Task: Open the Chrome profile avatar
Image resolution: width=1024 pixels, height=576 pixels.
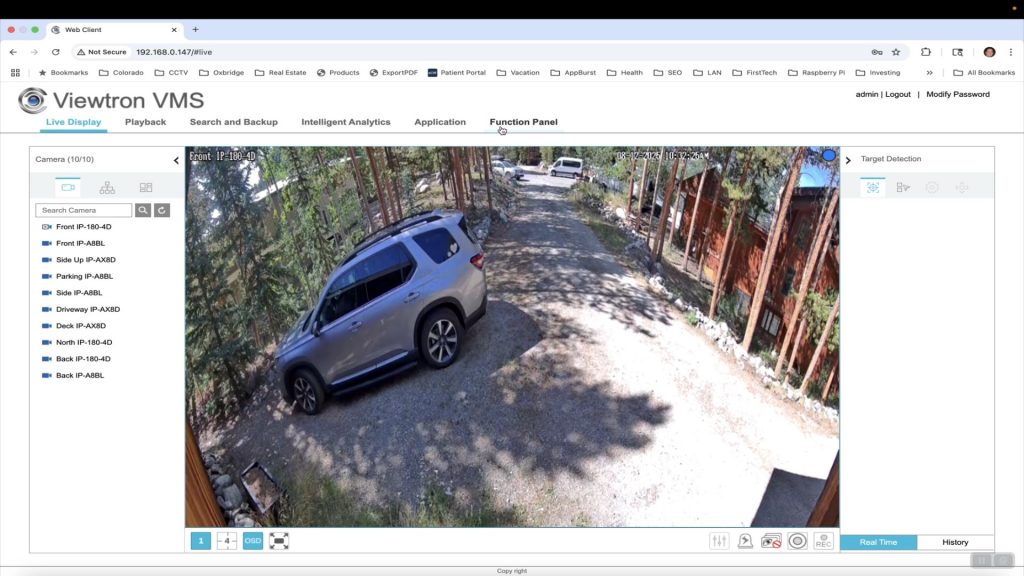Action: tap(989, 52)
